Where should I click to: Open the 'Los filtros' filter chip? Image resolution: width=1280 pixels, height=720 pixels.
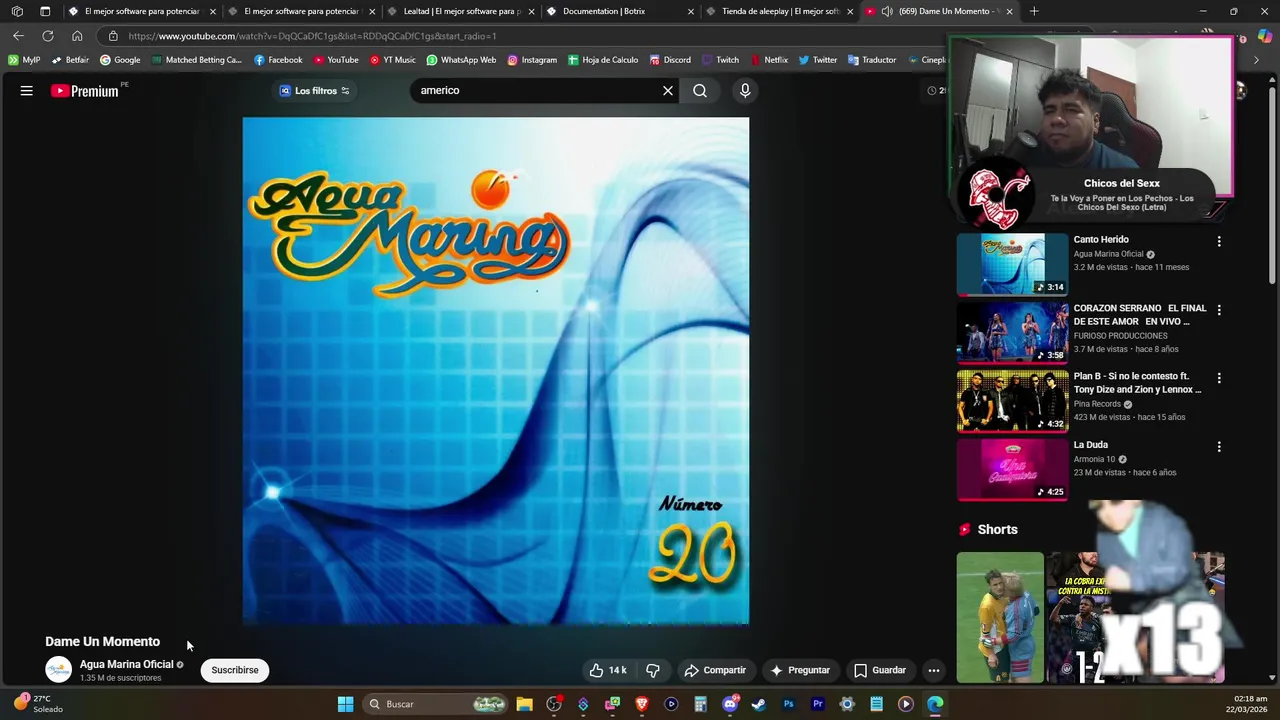click(314, 91)
